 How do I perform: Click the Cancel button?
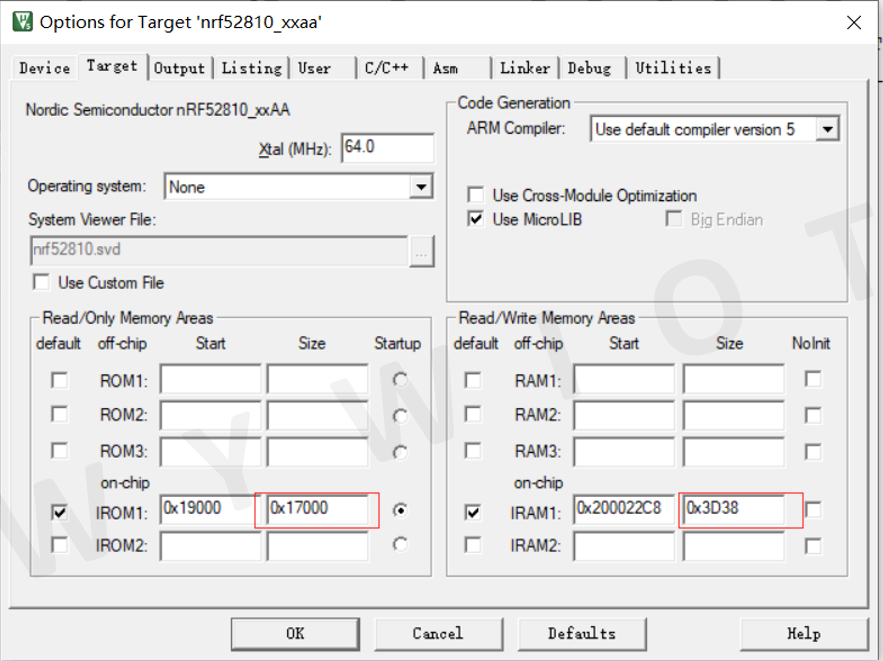tap(438, 633)
